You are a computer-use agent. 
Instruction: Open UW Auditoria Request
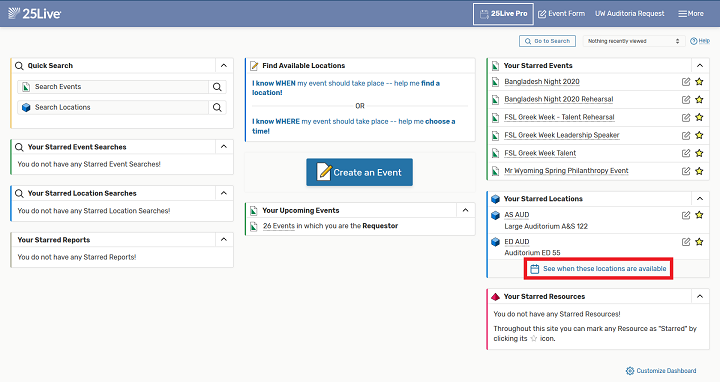[x=630, y=14]
